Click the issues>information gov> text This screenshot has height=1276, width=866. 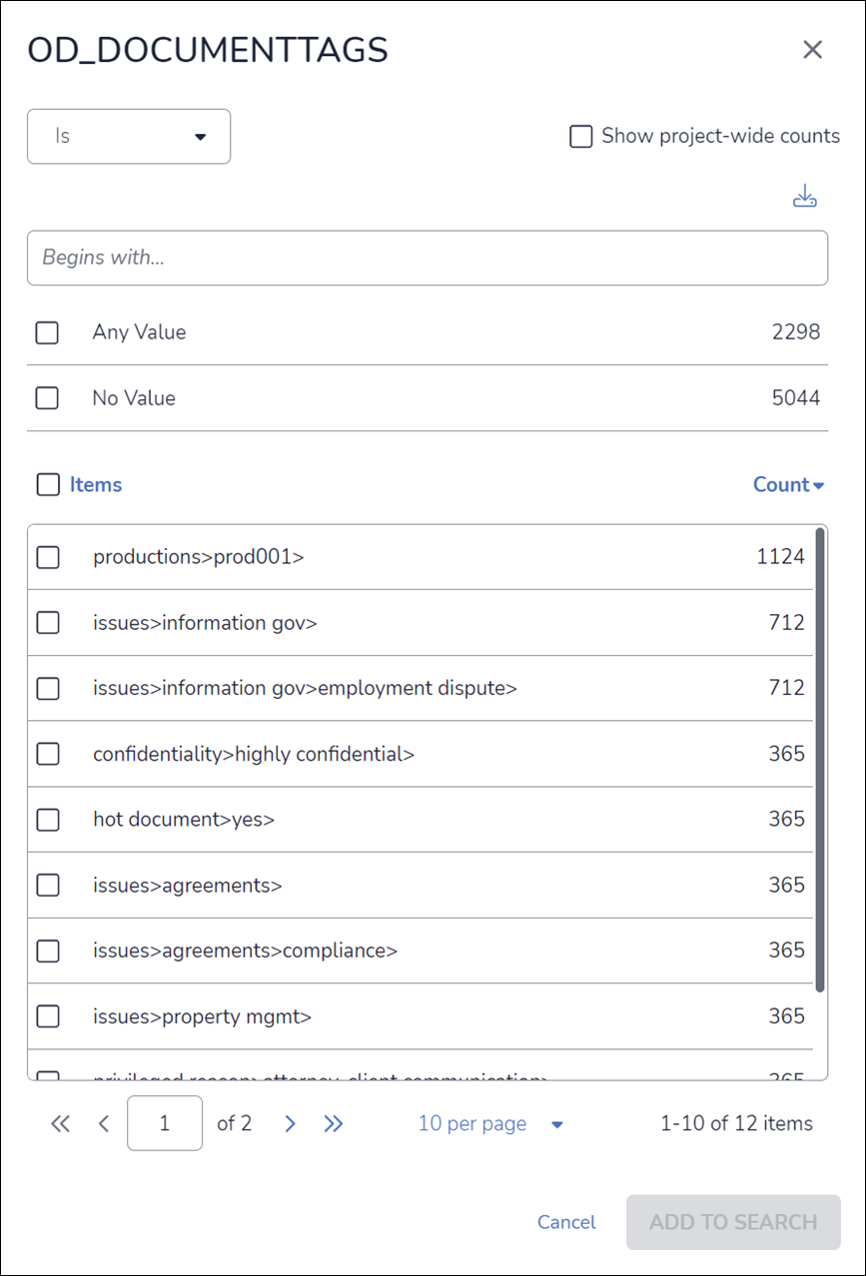[x=205, y=623]
